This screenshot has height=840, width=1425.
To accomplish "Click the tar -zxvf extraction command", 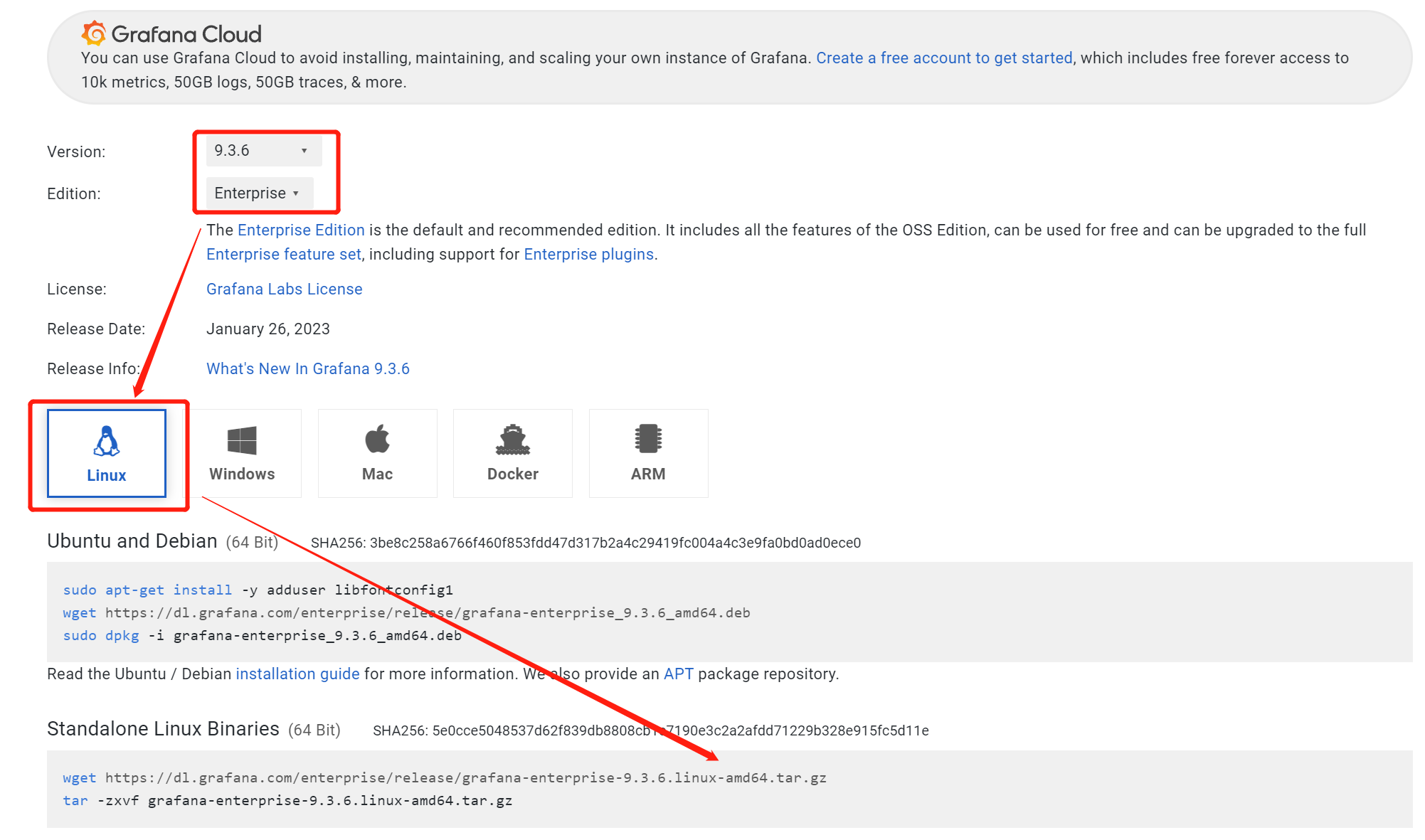I will tap(287, 801).
